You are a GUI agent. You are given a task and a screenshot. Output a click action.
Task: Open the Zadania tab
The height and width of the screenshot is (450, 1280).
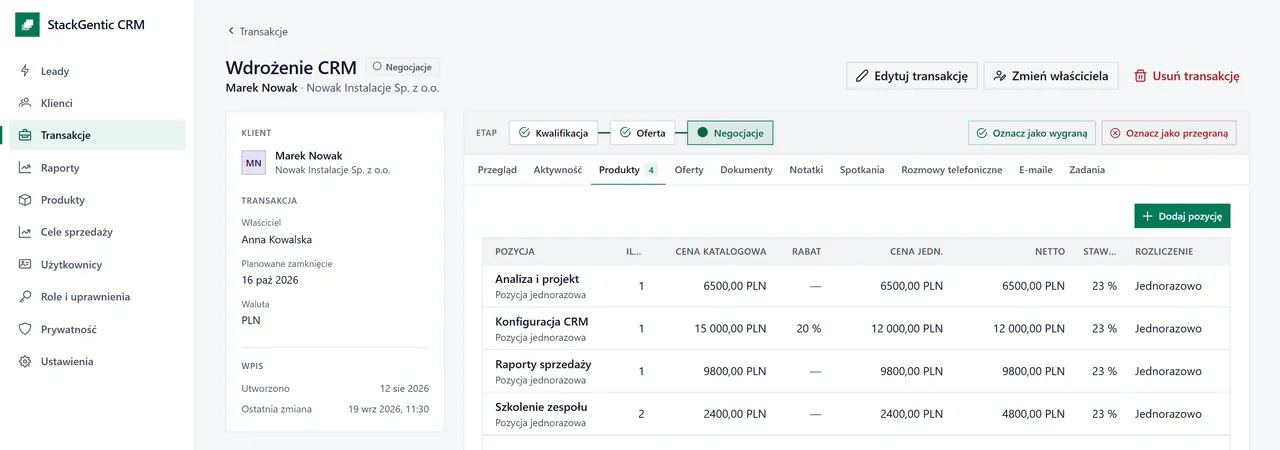(x=1087, y=170)
